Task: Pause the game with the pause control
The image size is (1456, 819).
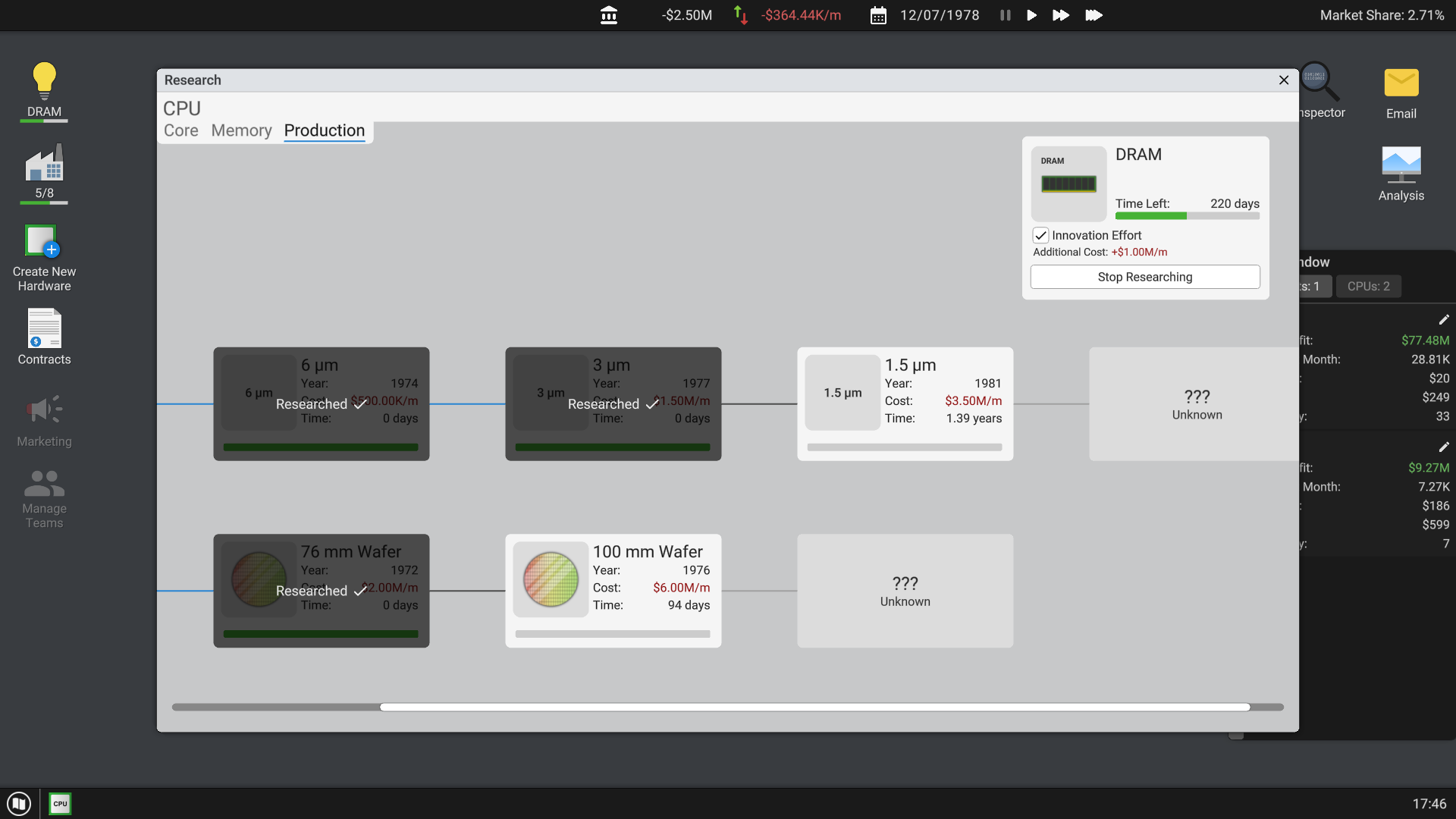Action: click(x=1004, y=15)
